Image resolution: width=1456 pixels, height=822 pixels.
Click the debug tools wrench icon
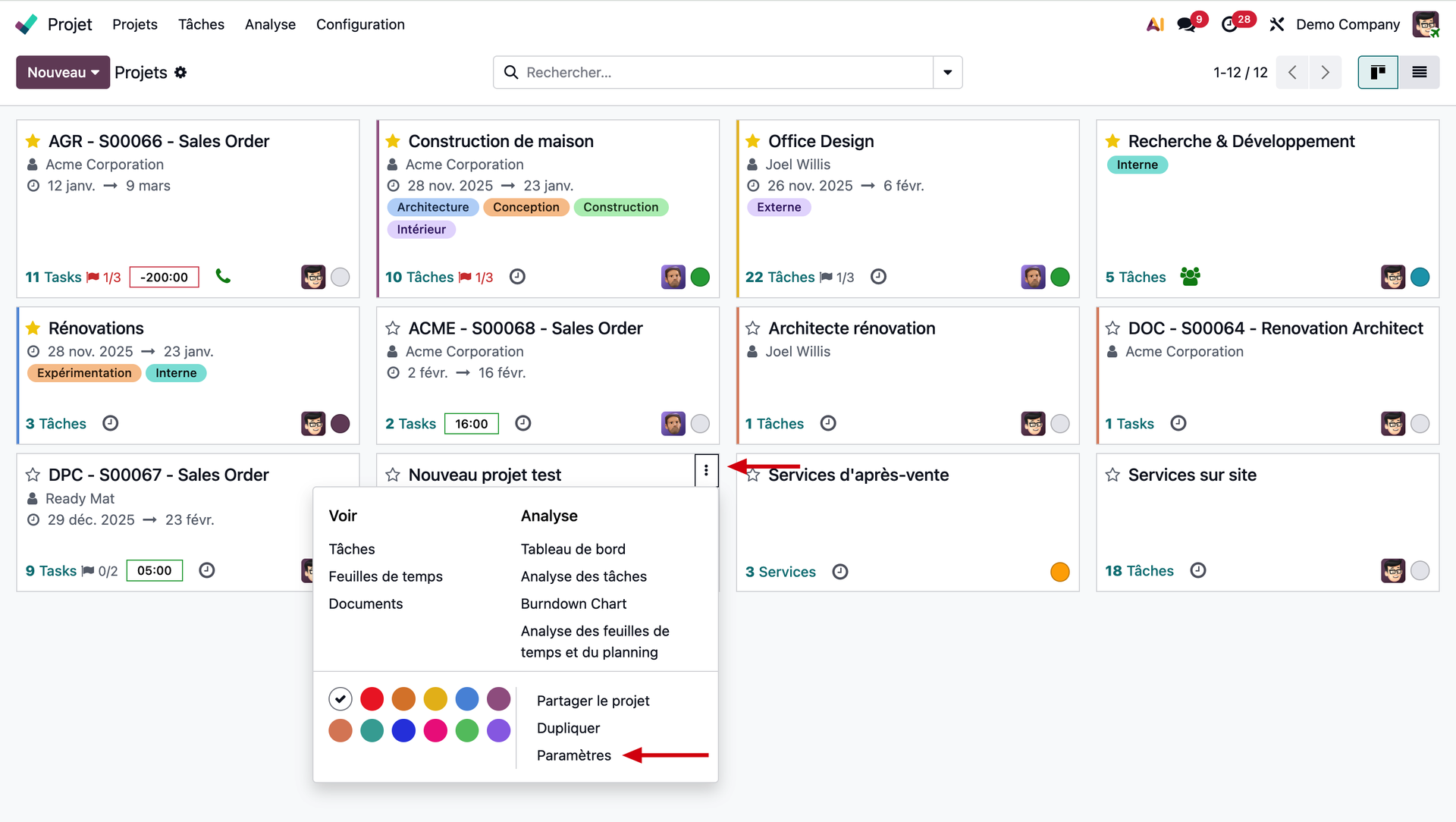click(1277, 24)
